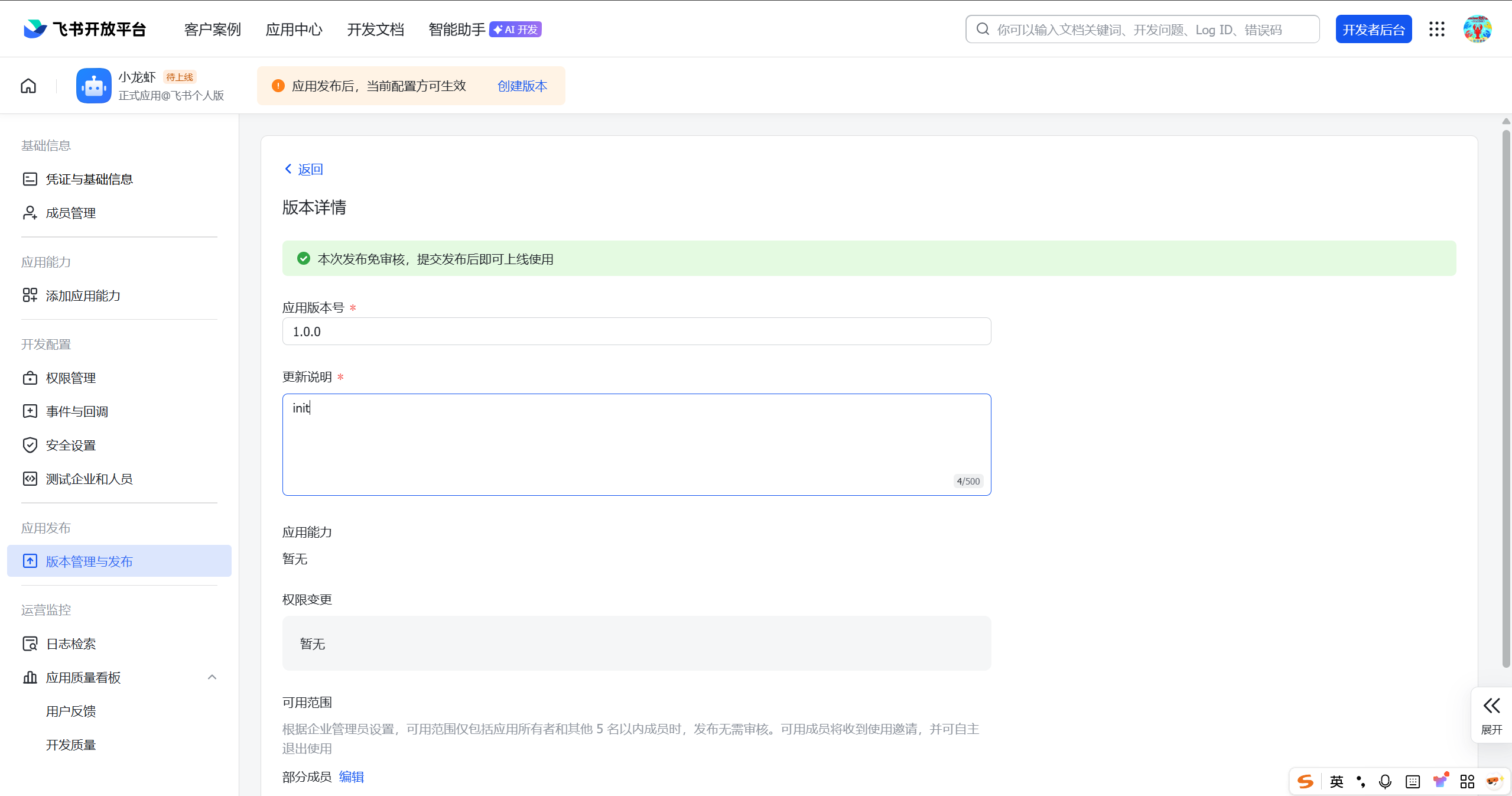This screenshot has width=1512, height=796.
Task: Click the 创建版本 link
Action: coord(522,86)
